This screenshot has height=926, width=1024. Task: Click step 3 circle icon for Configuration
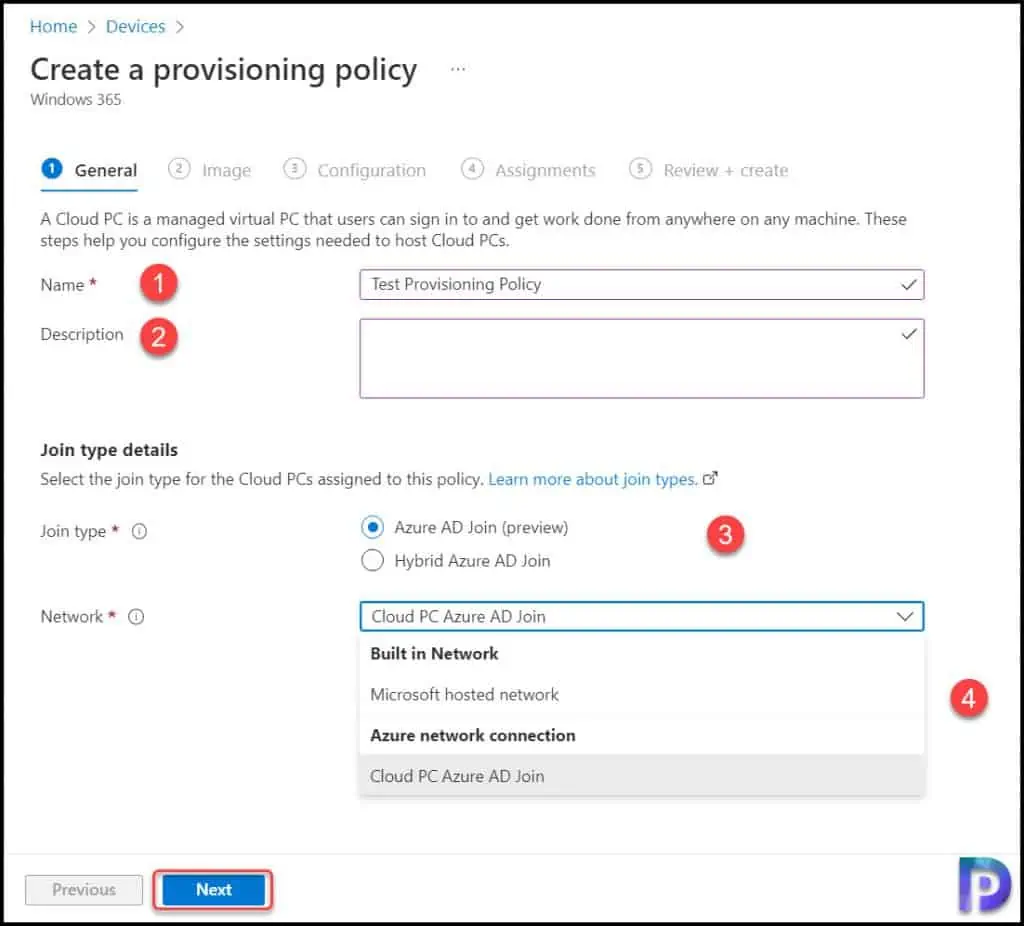tap(295, 169)
